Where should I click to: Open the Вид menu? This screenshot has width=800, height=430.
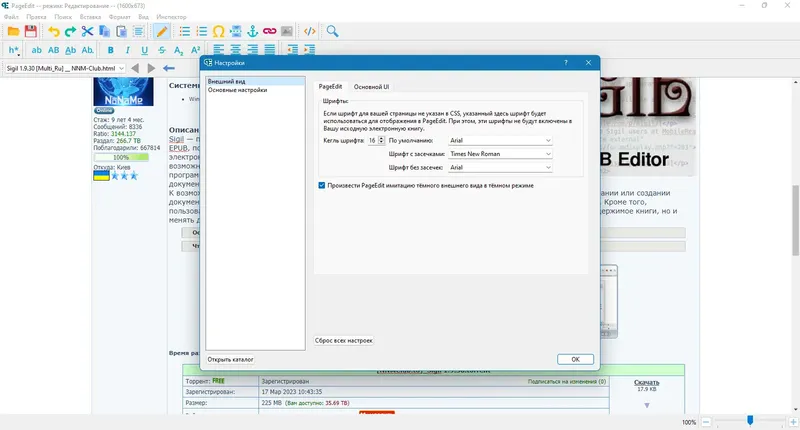pos(143,17)
